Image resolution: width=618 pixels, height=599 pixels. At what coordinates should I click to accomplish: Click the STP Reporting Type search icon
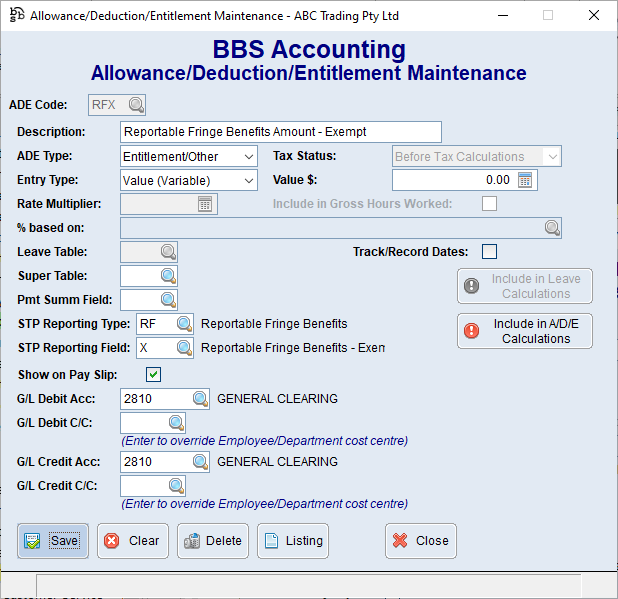click(x=184, y=324)
